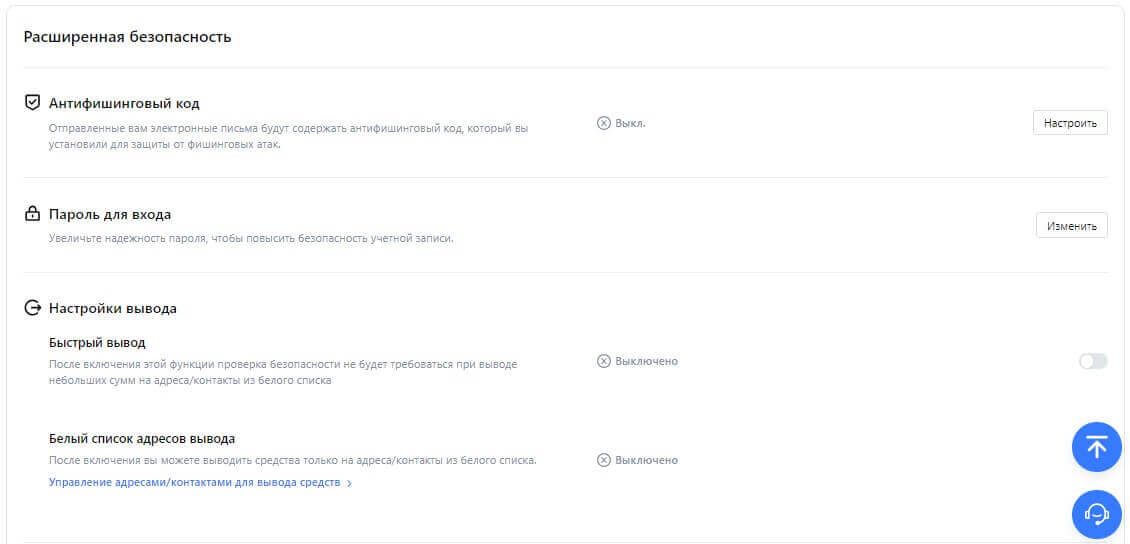
Task: Click the anti-phishing 'Выкл.' status icon
Action: point(603,123)
